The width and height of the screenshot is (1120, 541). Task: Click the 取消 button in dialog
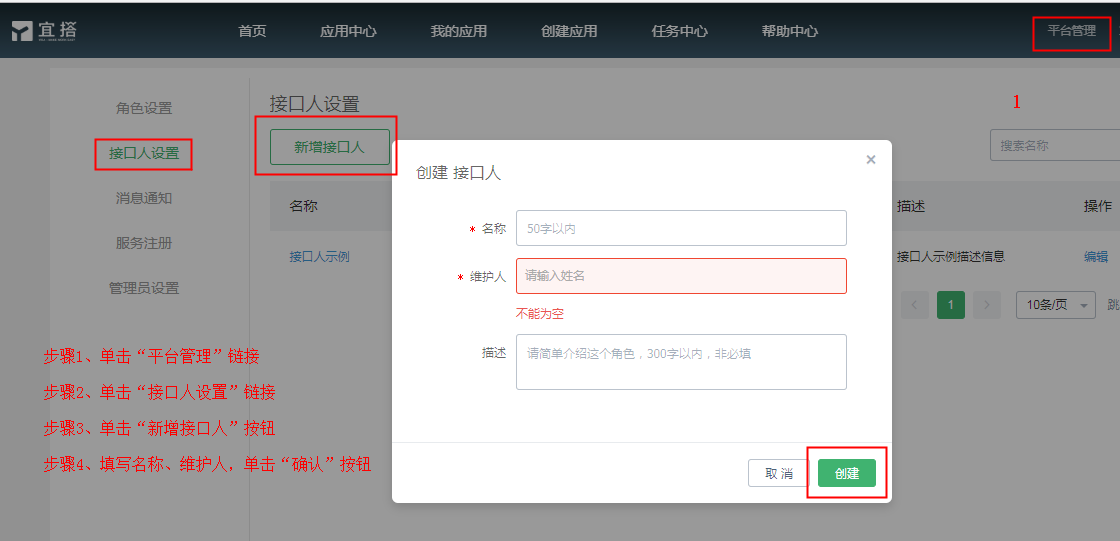[779, 473]
